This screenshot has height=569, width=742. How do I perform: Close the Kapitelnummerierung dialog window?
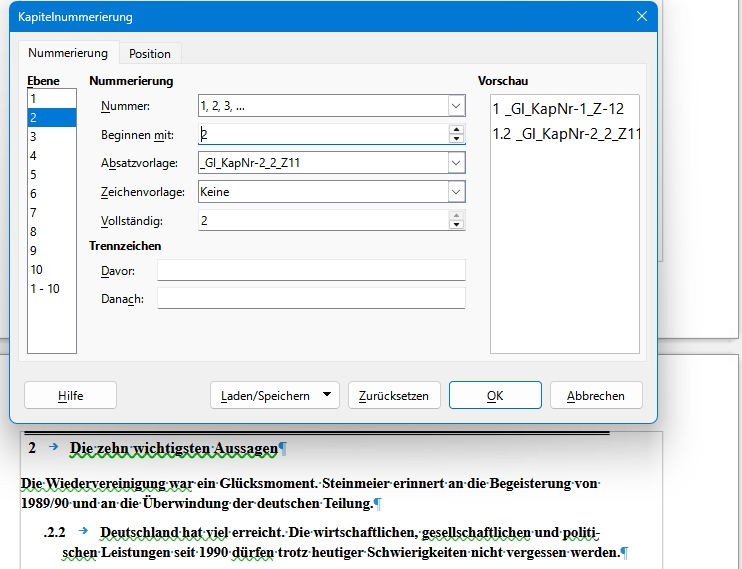click(x=642, y=16)
